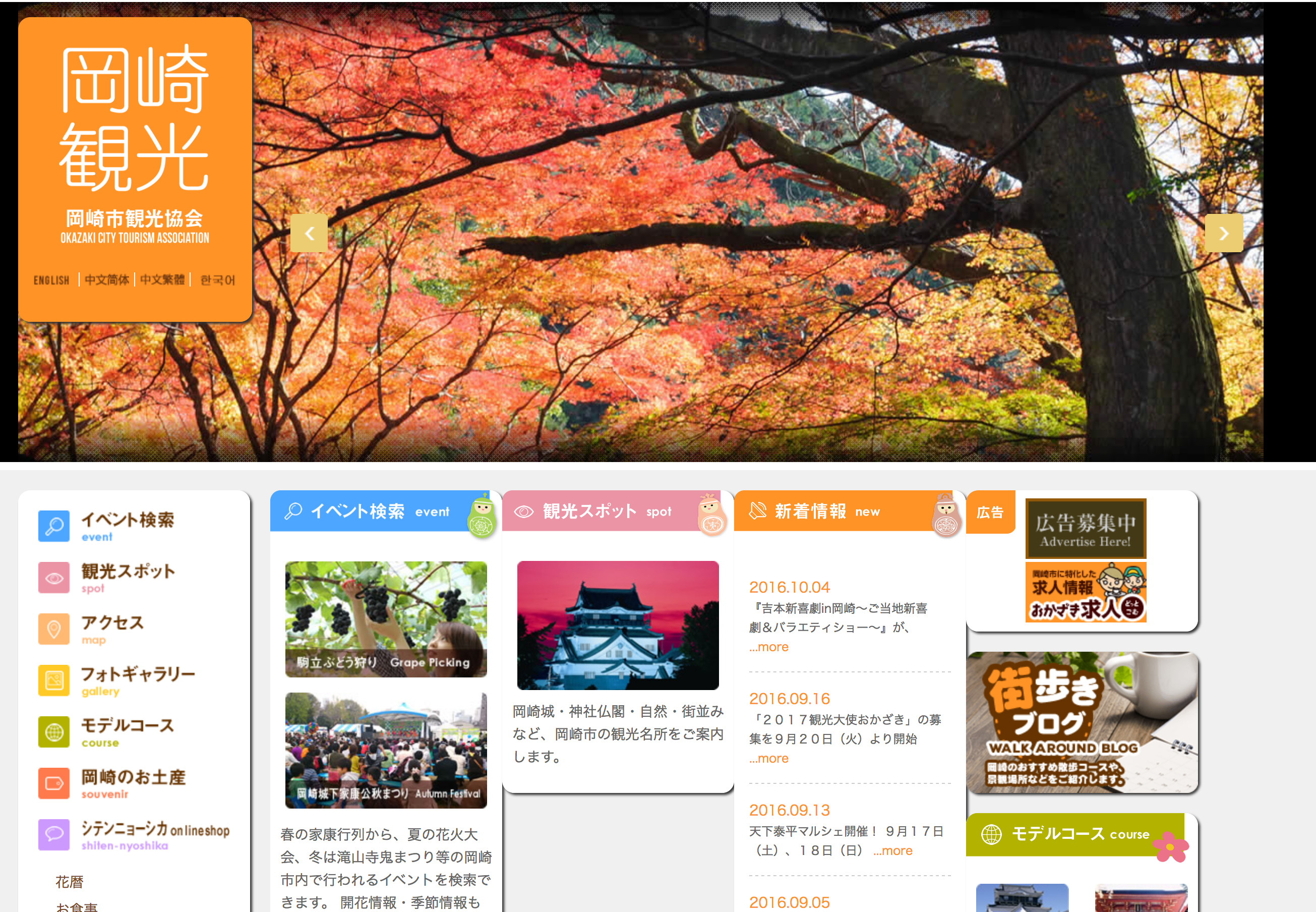Screen dimensions: 1316x912
Task: Open the yellow photo gallery icon
Action: click(53, 680)
